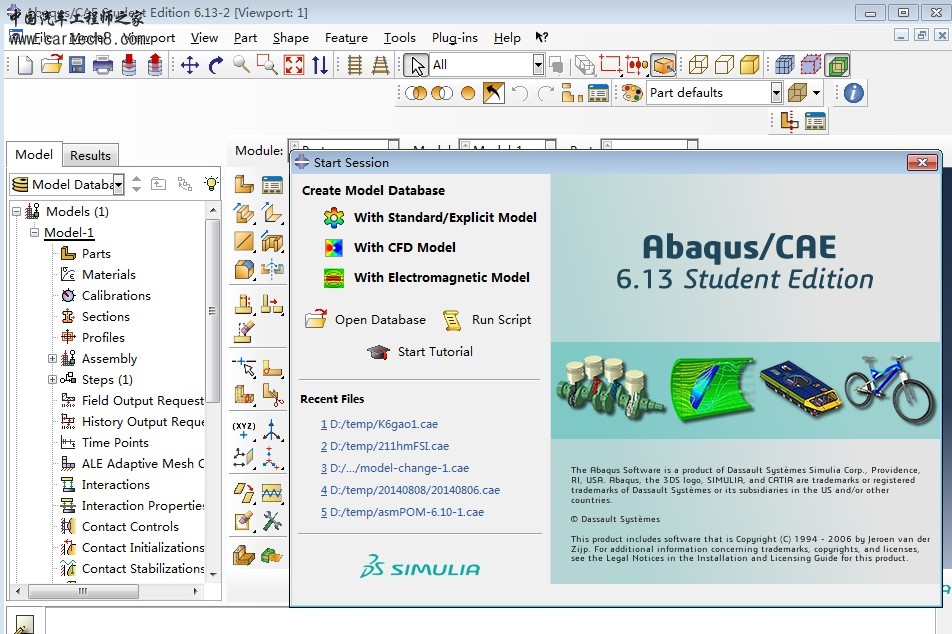Click the model tree vertical scrollbar
The image size is (952, 634).
pos(212,310)
